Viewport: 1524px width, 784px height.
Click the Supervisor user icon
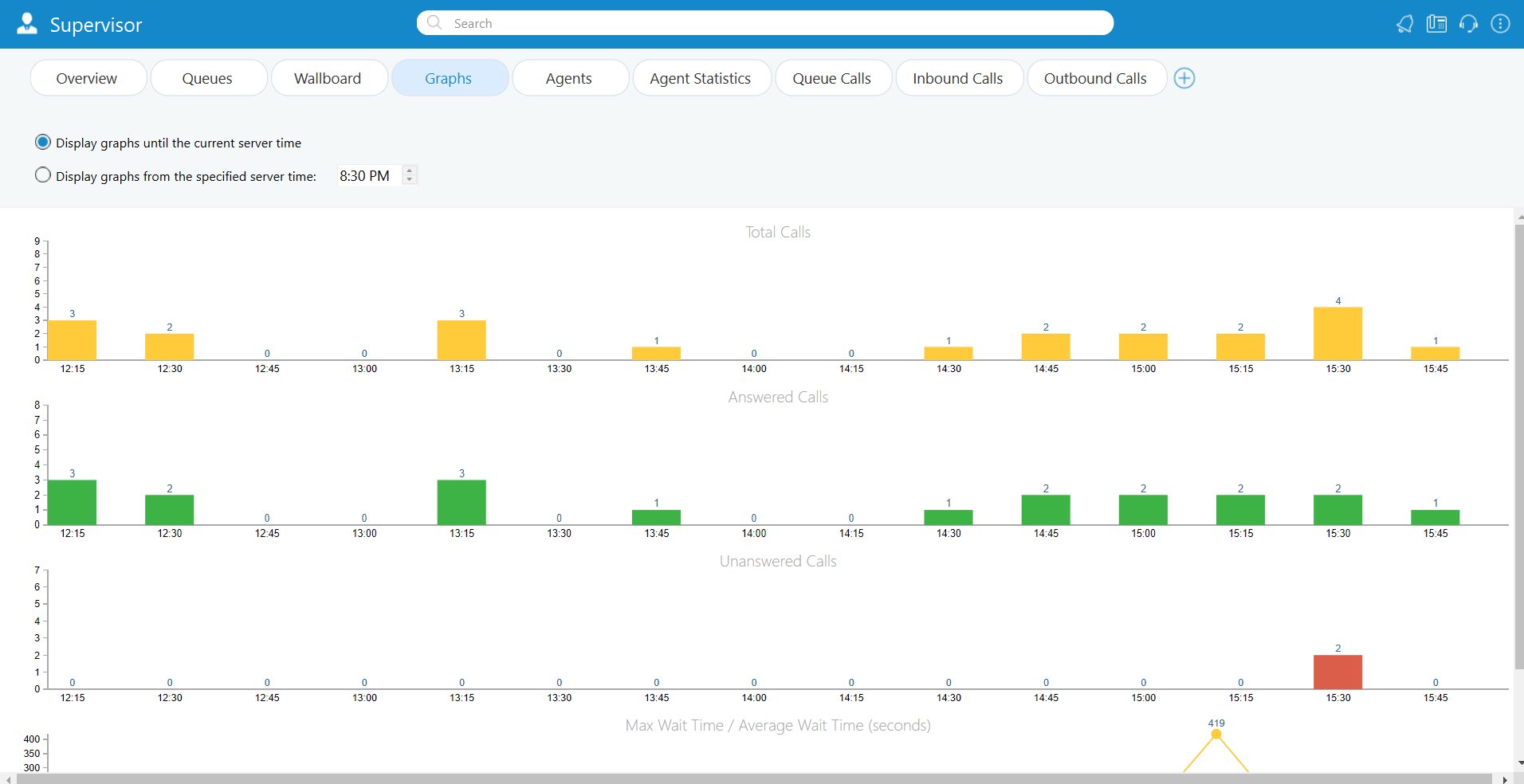[27, 24]
